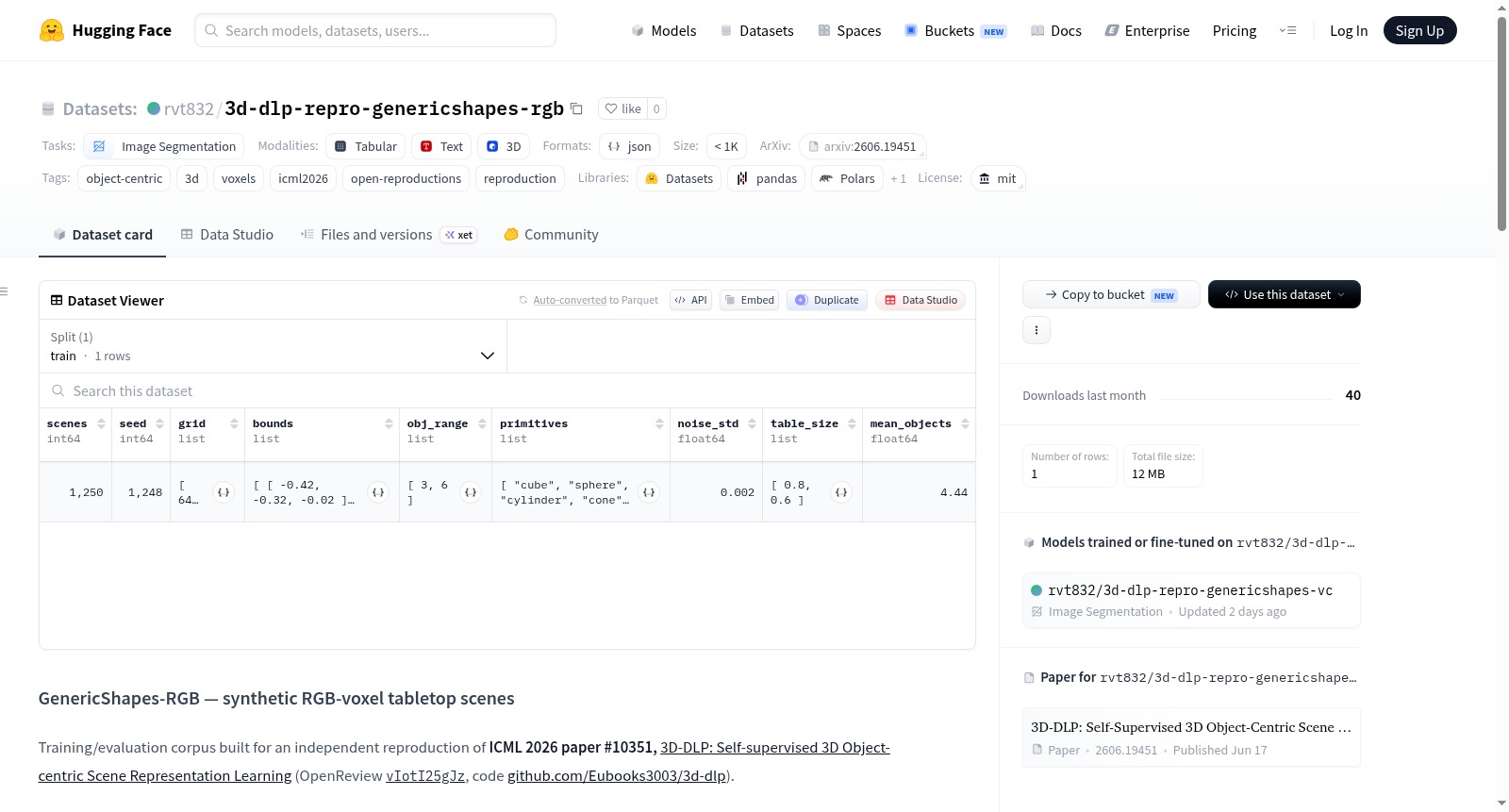
Task: Open Docs in the top navigation
Action: click(x=1056, y=30)
